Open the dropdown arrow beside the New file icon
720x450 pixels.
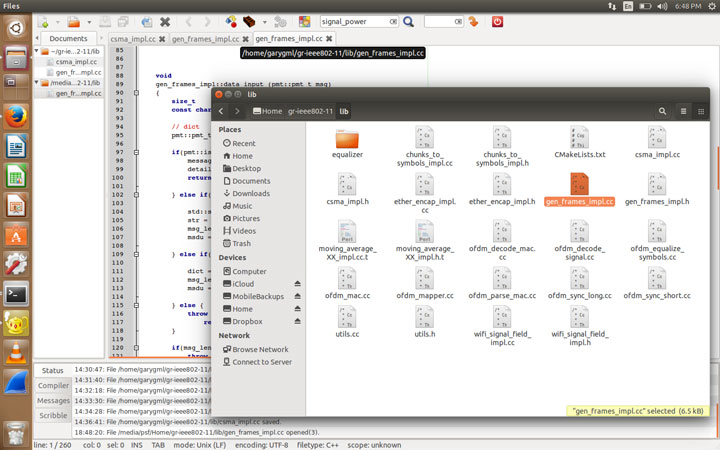pos(58,21)
